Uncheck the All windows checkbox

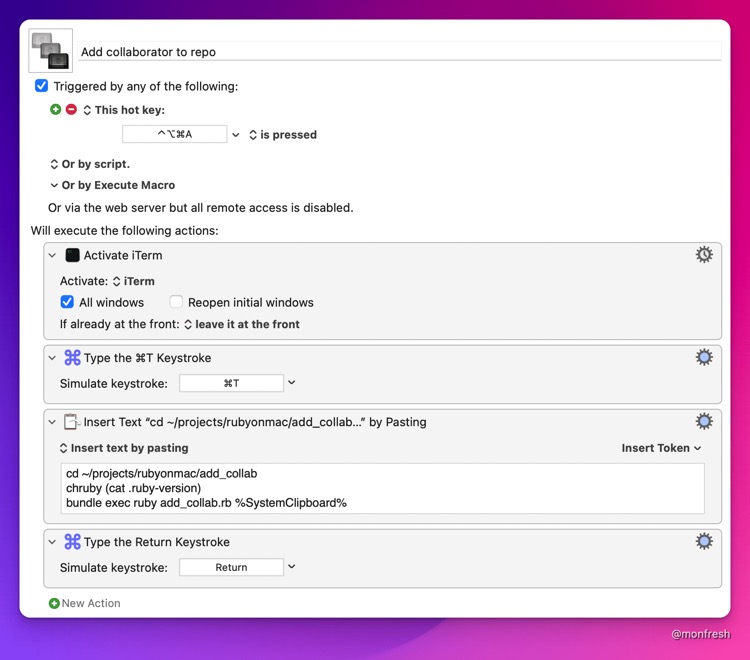click(67, 302)
